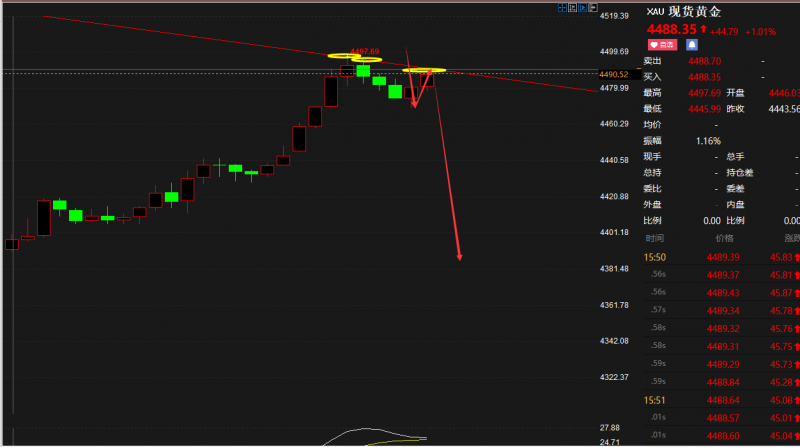800x447 pixels.
Task: Click the 卖出 sell price 4488.70
Action: coord(705,61)
